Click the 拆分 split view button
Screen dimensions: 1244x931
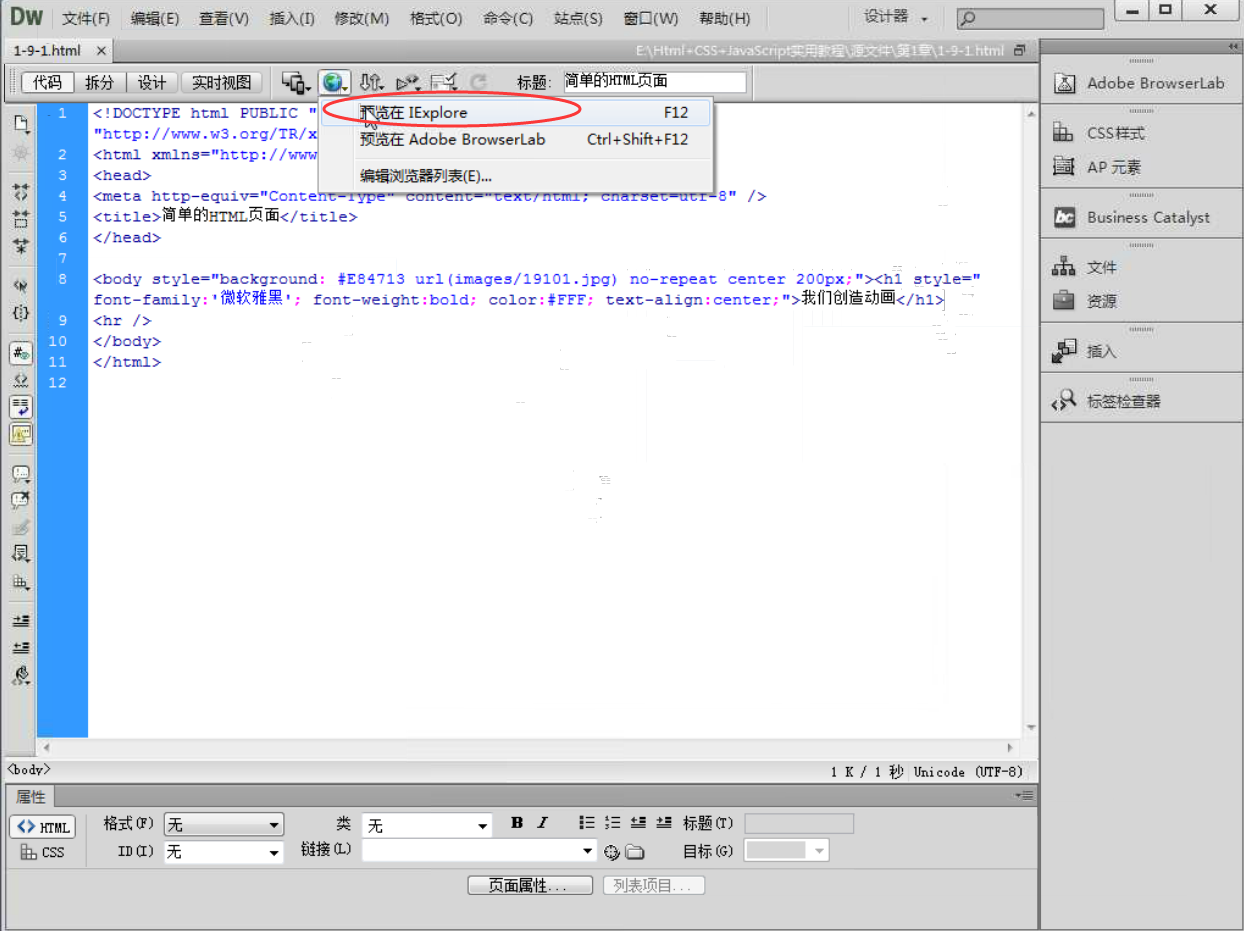coord(99,82)
